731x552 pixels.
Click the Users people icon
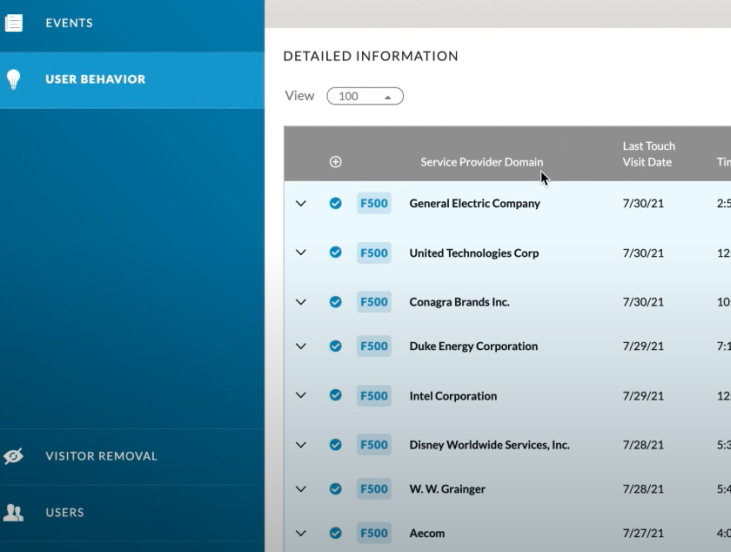pyautogui.click(x=13, y=512)
